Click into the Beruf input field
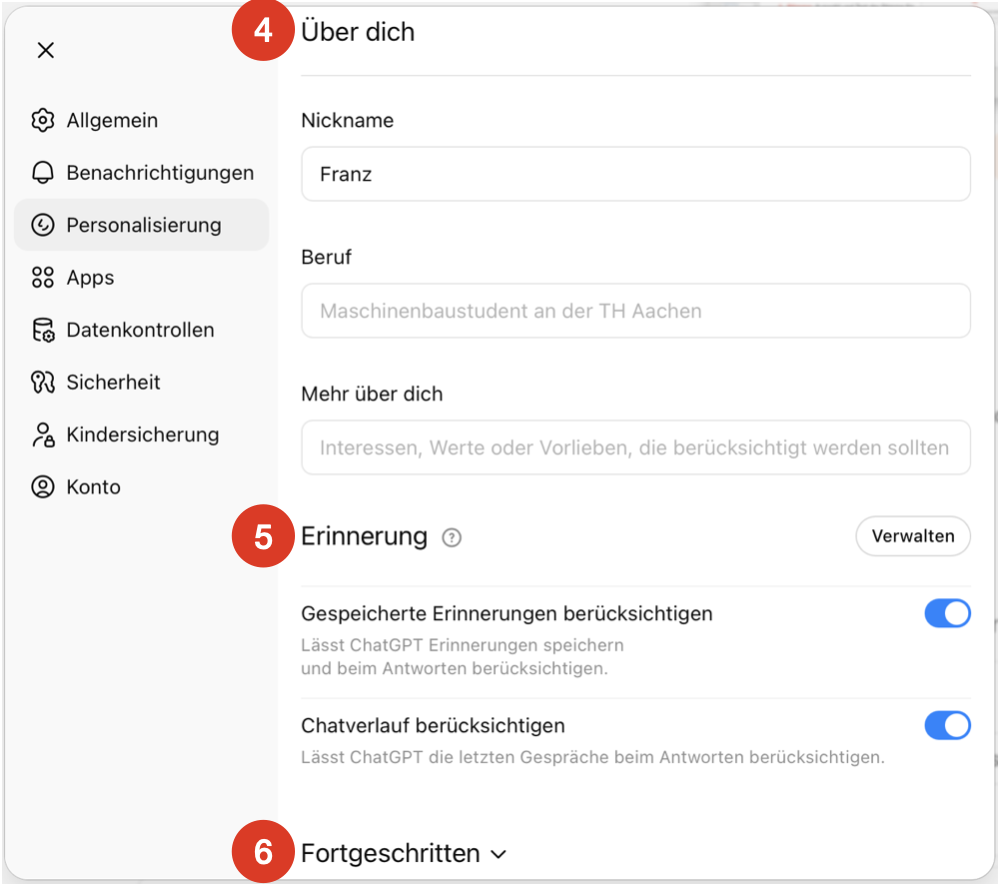 click(635, 311)
